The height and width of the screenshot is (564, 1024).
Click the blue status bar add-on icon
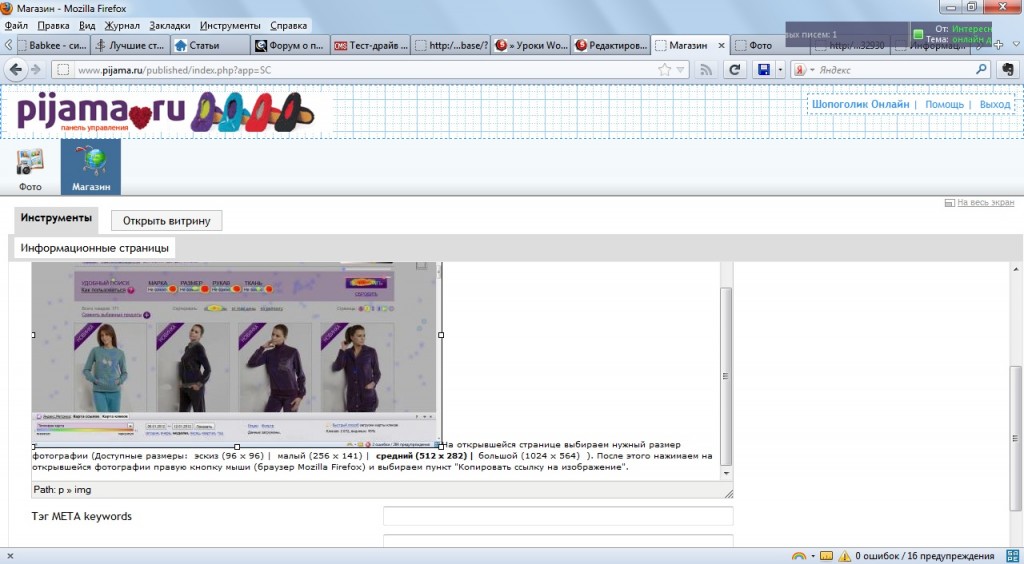tap(1012, 556)
